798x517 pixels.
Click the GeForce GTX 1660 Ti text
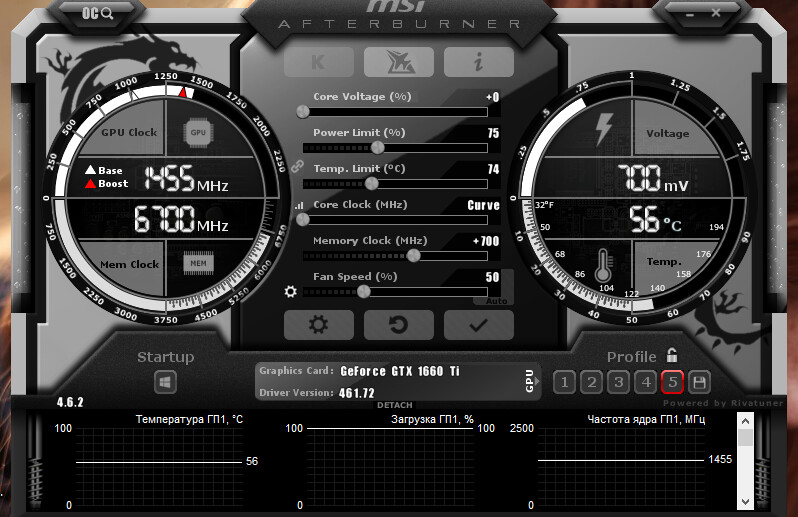click(x=400, y=371)
